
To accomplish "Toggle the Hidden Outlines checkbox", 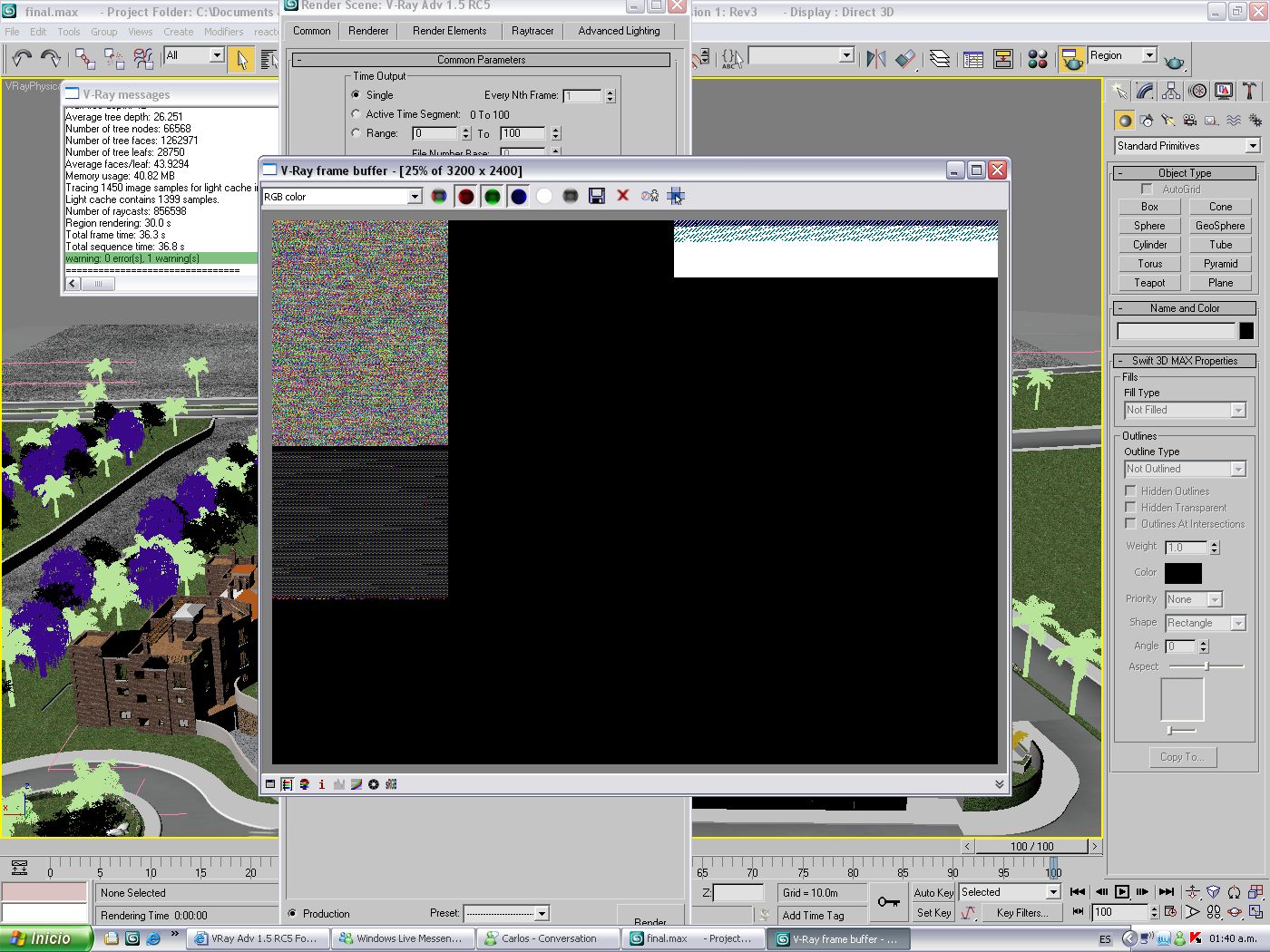I will 1131,491.
